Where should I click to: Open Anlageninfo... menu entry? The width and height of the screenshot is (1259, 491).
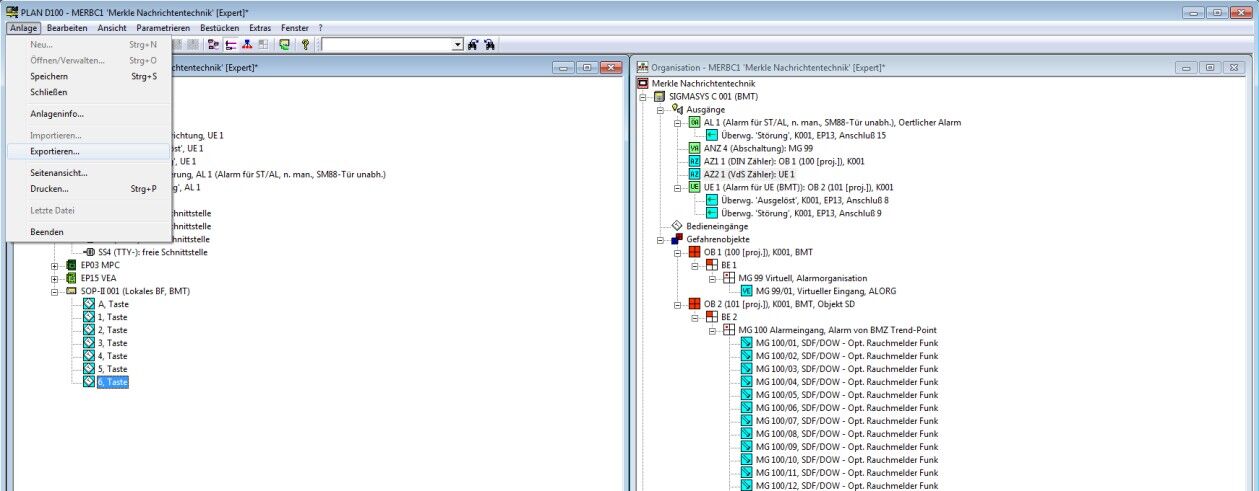click(x=88, y=114)
